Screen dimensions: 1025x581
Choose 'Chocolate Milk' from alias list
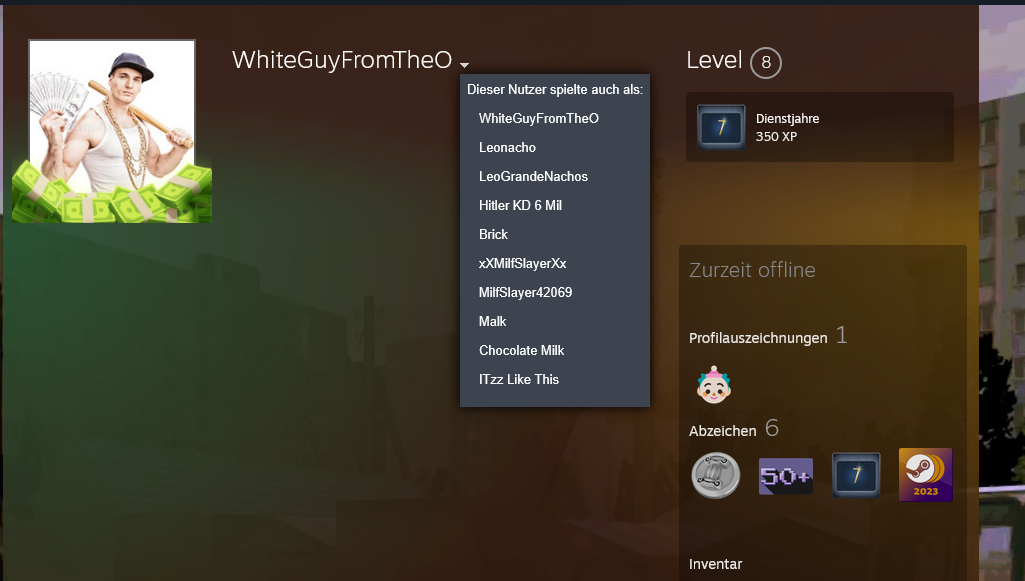pyautogui.click(x=521, y=350)
